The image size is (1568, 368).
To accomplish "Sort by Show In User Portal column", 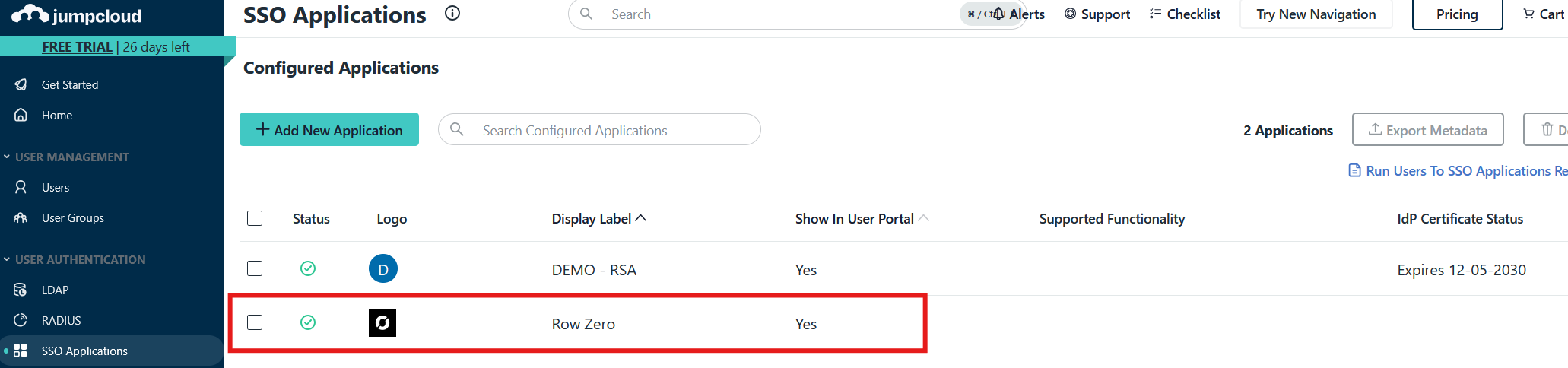I will (x=862, y=218).
